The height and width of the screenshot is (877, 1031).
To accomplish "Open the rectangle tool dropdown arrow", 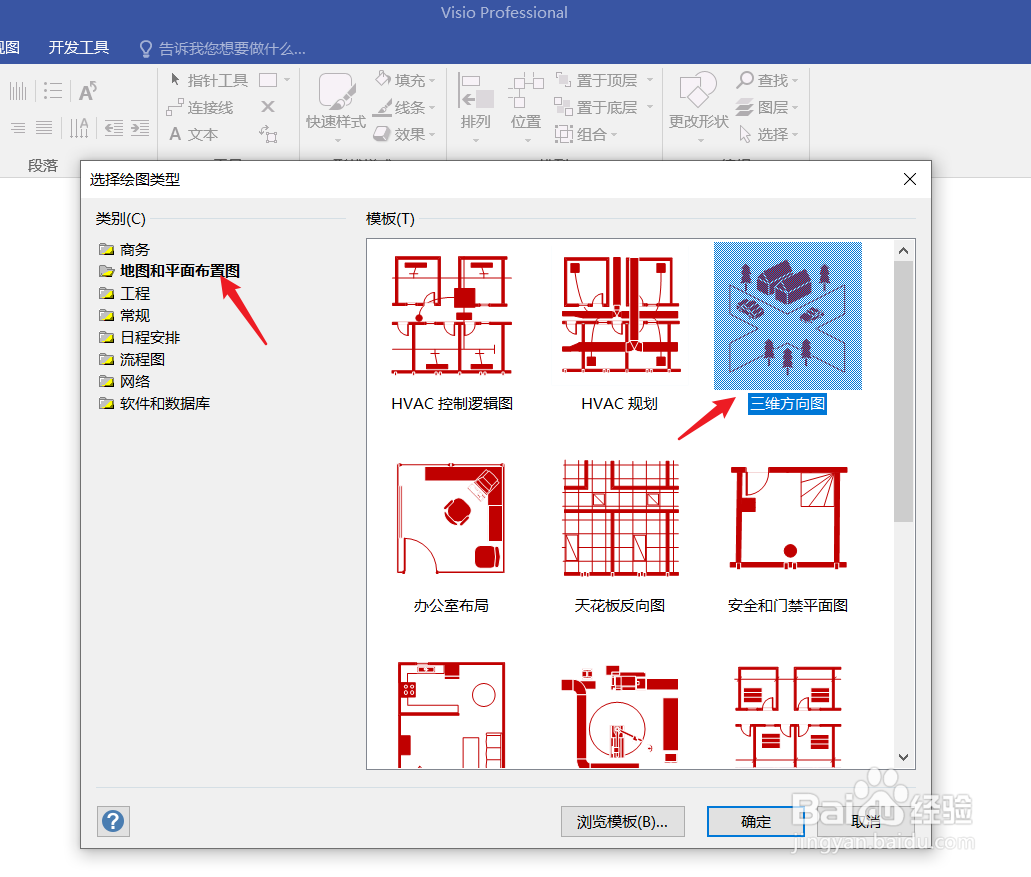I will 287,80.
